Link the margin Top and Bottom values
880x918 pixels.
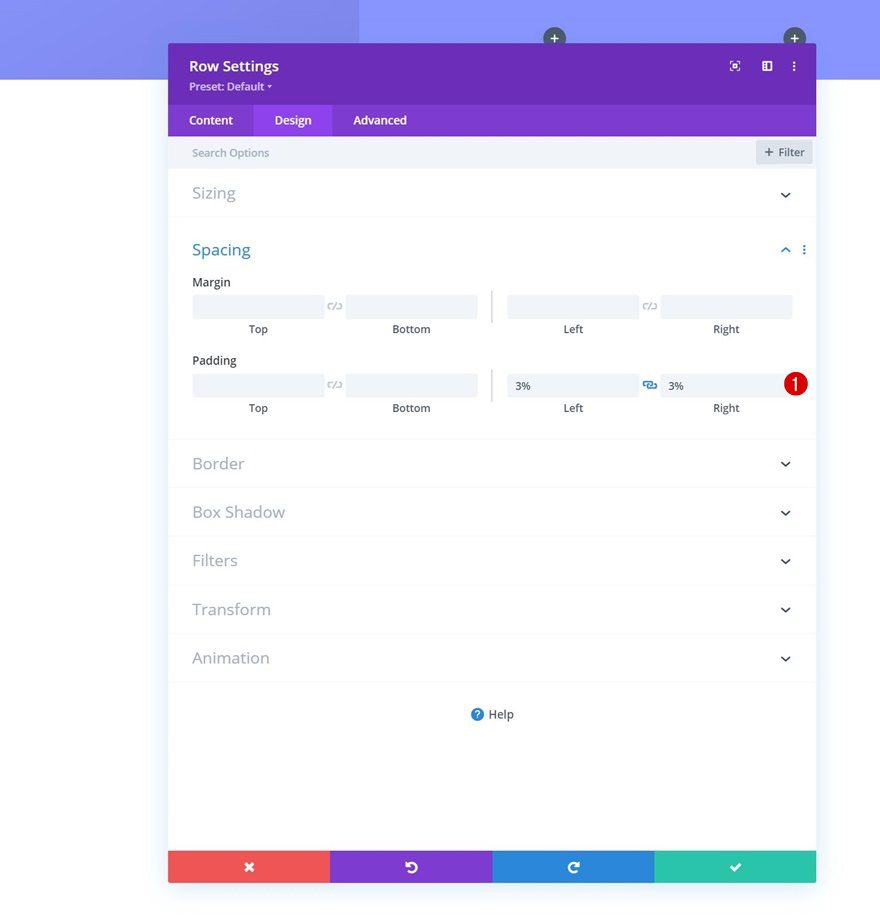coord(334,306)
